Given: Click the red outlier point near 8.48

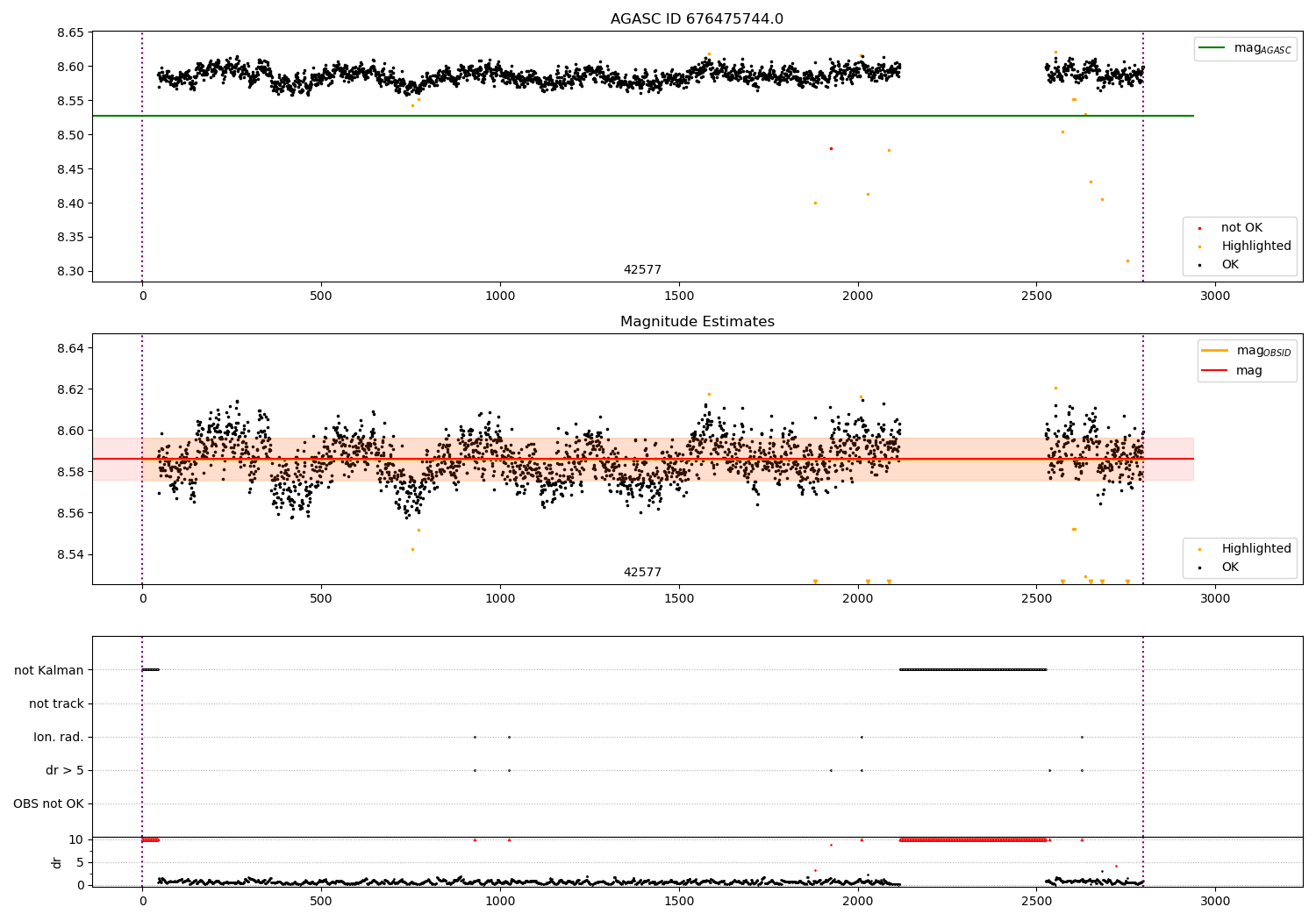Looking at the screenshot, I should 831,148.
